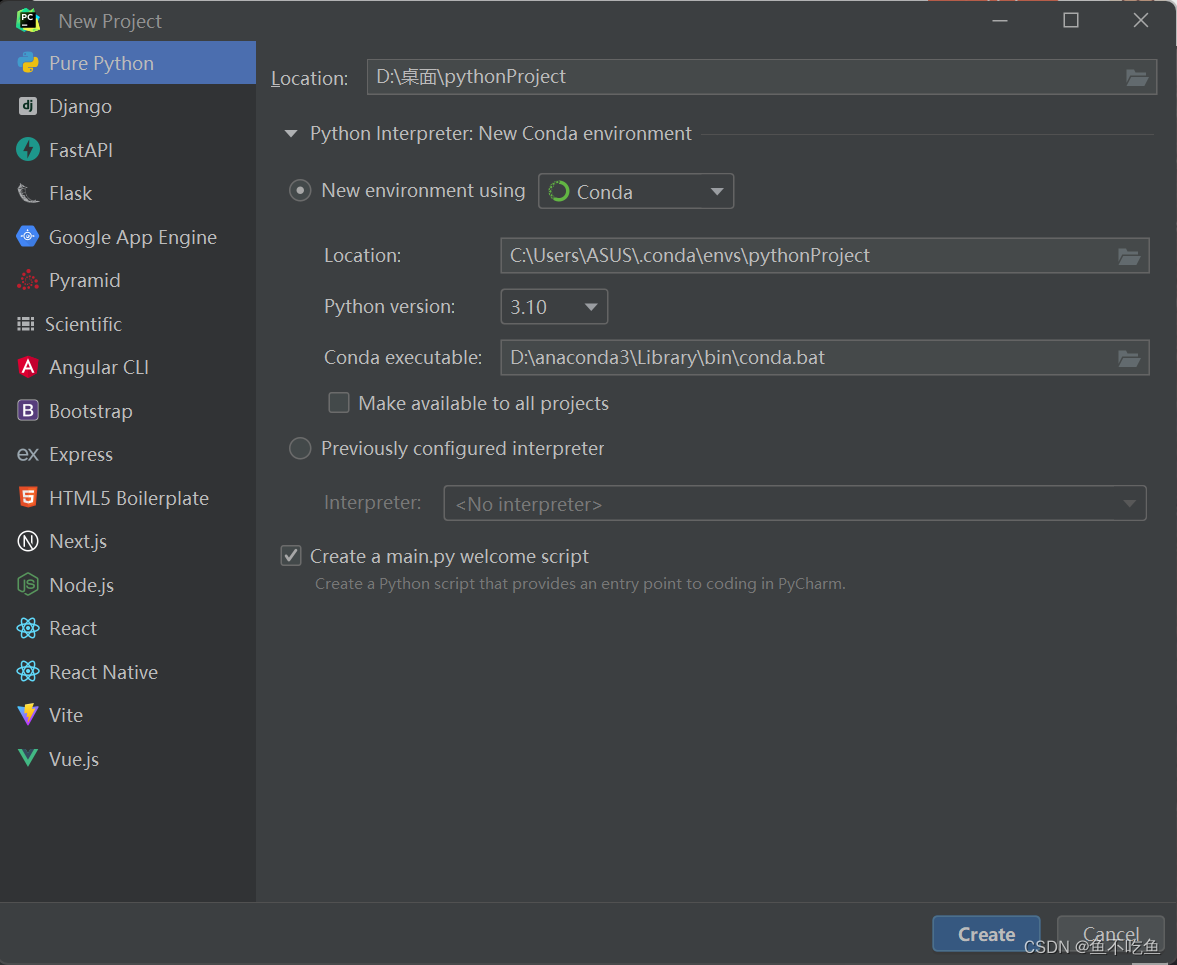1177x965 pixels.
Task: Select Pyramid project type
Action: point(128,281)
